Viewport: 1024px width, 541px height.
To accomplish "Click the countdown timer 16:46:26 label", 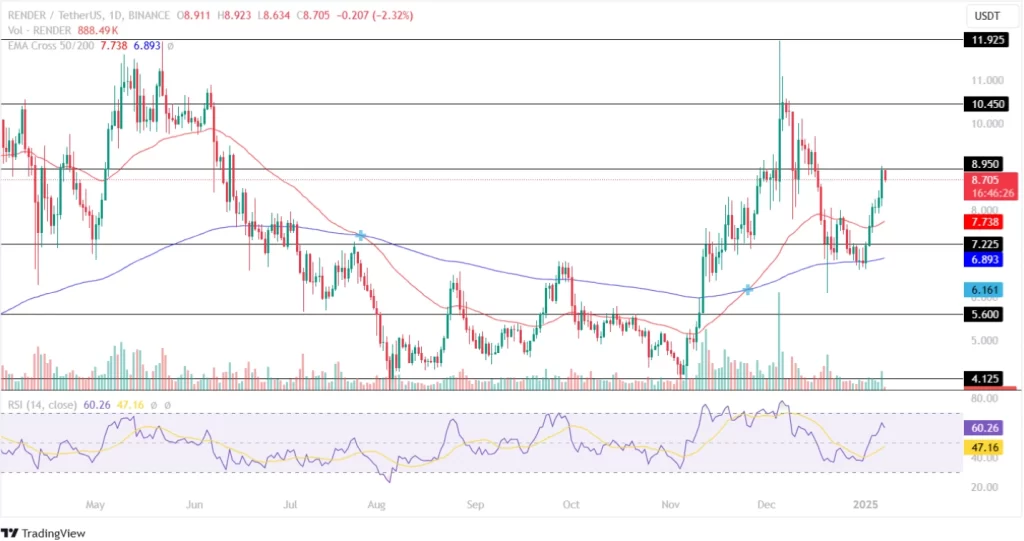I will click(x=991, y=193).
